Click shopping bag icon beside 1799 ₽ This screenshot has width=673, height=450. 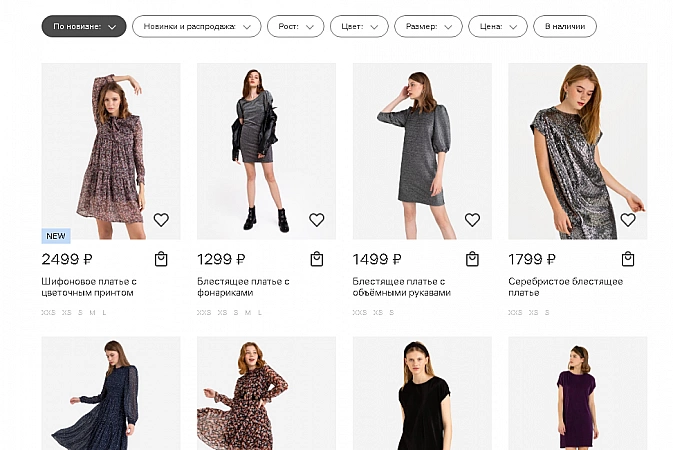[x=628, y=259]
